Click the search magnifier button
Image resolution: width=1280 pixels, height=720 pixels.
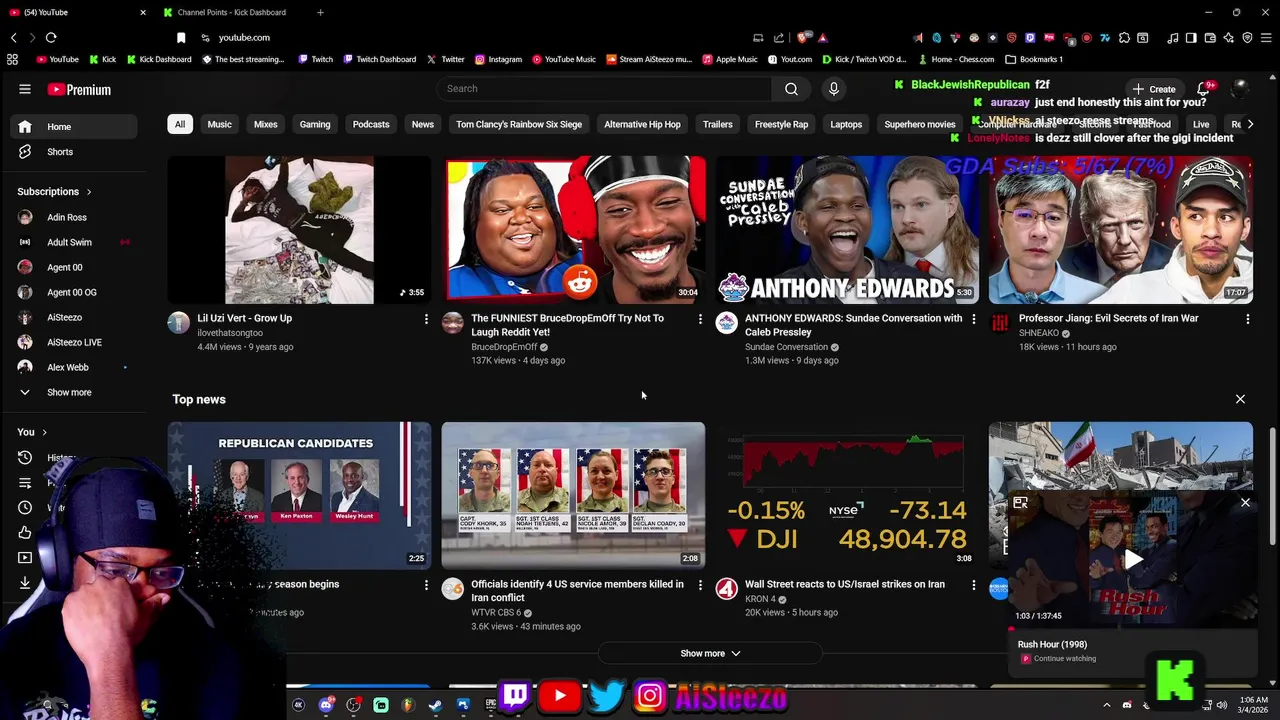pyautogui.click(x=791, y=89)
